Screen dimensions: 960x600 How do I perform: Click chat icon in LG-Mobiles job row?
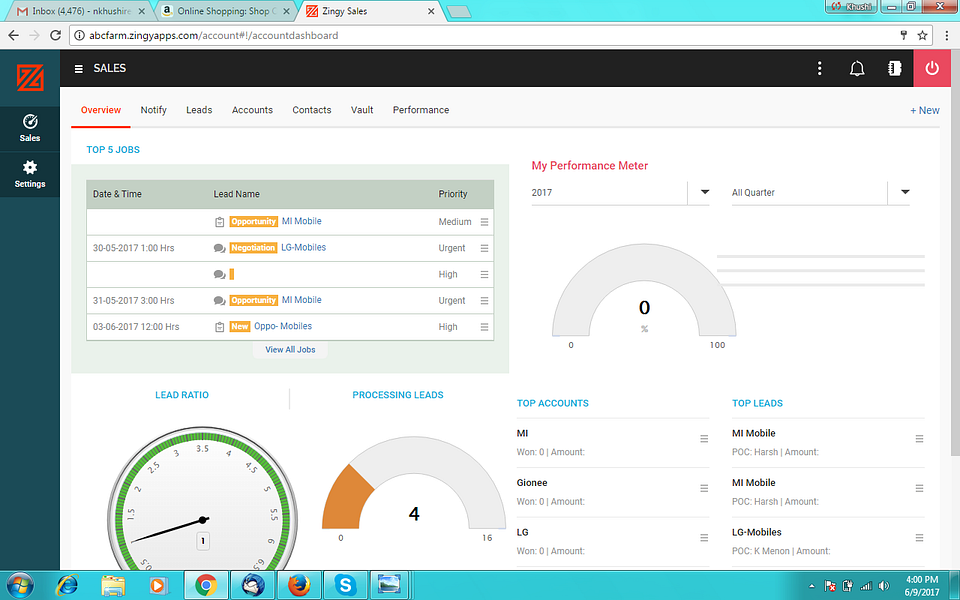pos(219,248)
